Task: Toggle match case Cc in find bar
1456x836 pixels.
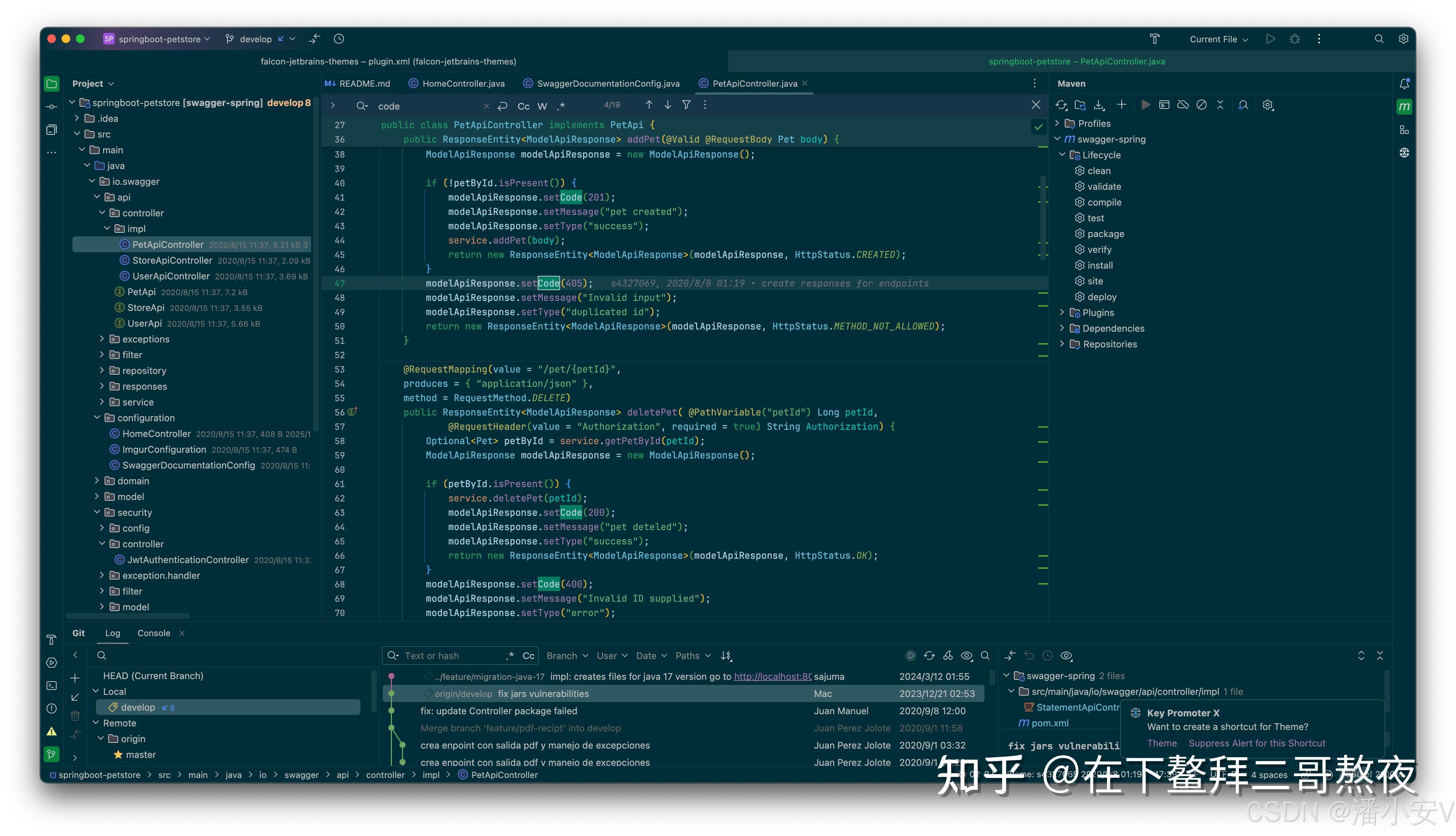Action: (x=523, y=106)
